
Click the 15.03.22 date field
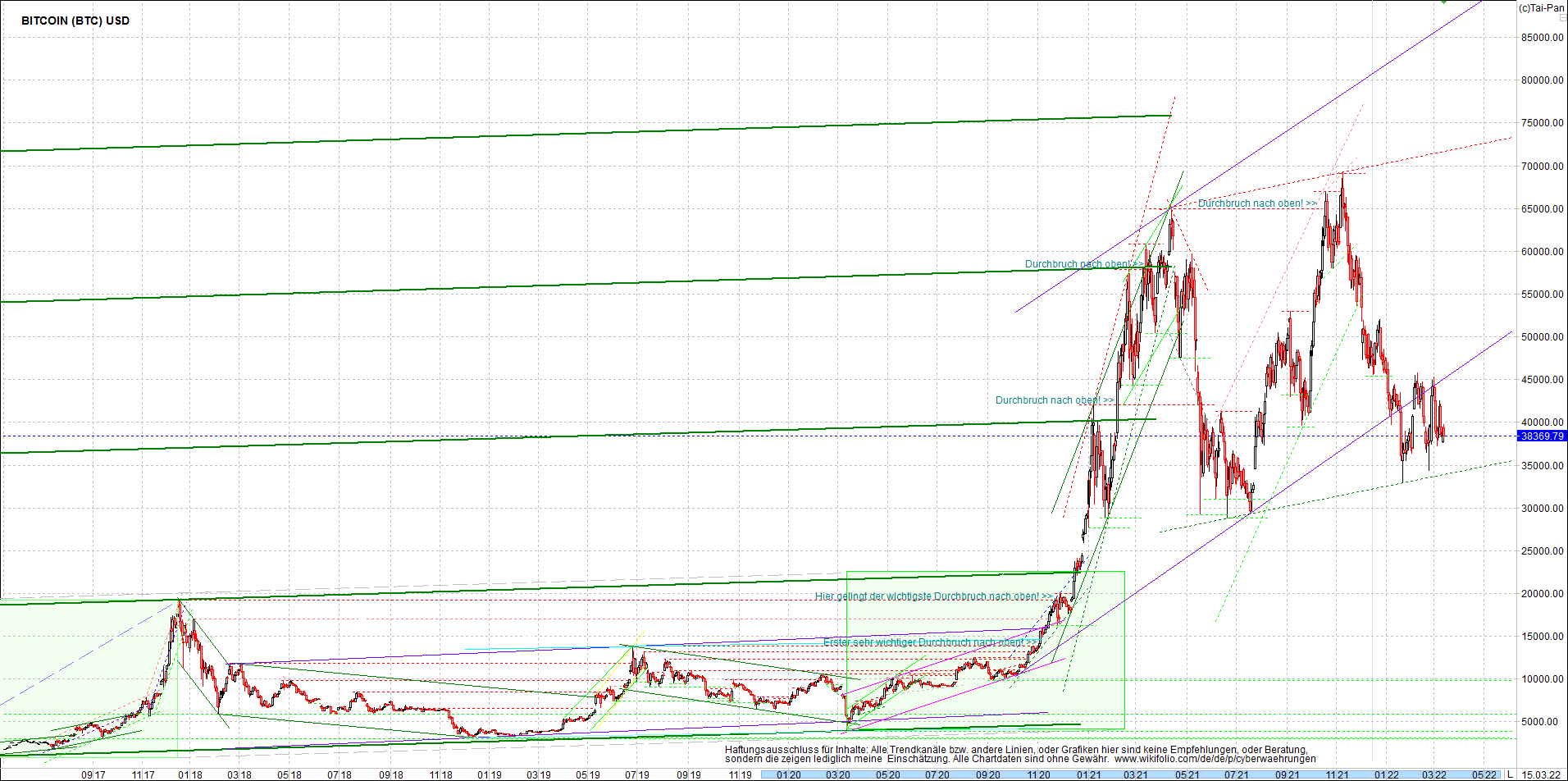click(x=1541, y=774)
